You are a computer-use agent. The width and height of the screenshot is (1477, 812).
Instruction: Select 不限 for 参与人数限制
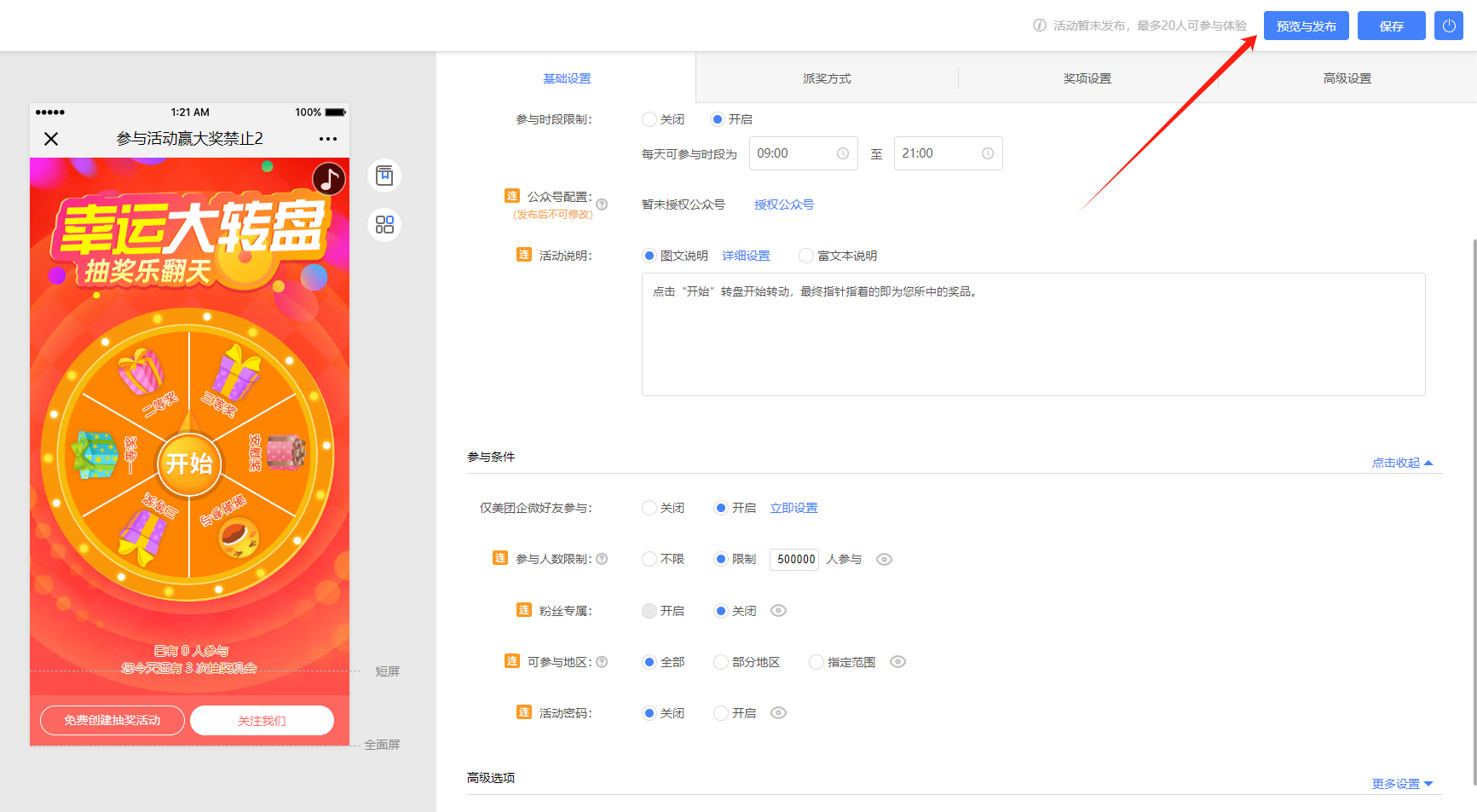click(x=649, y=559)
